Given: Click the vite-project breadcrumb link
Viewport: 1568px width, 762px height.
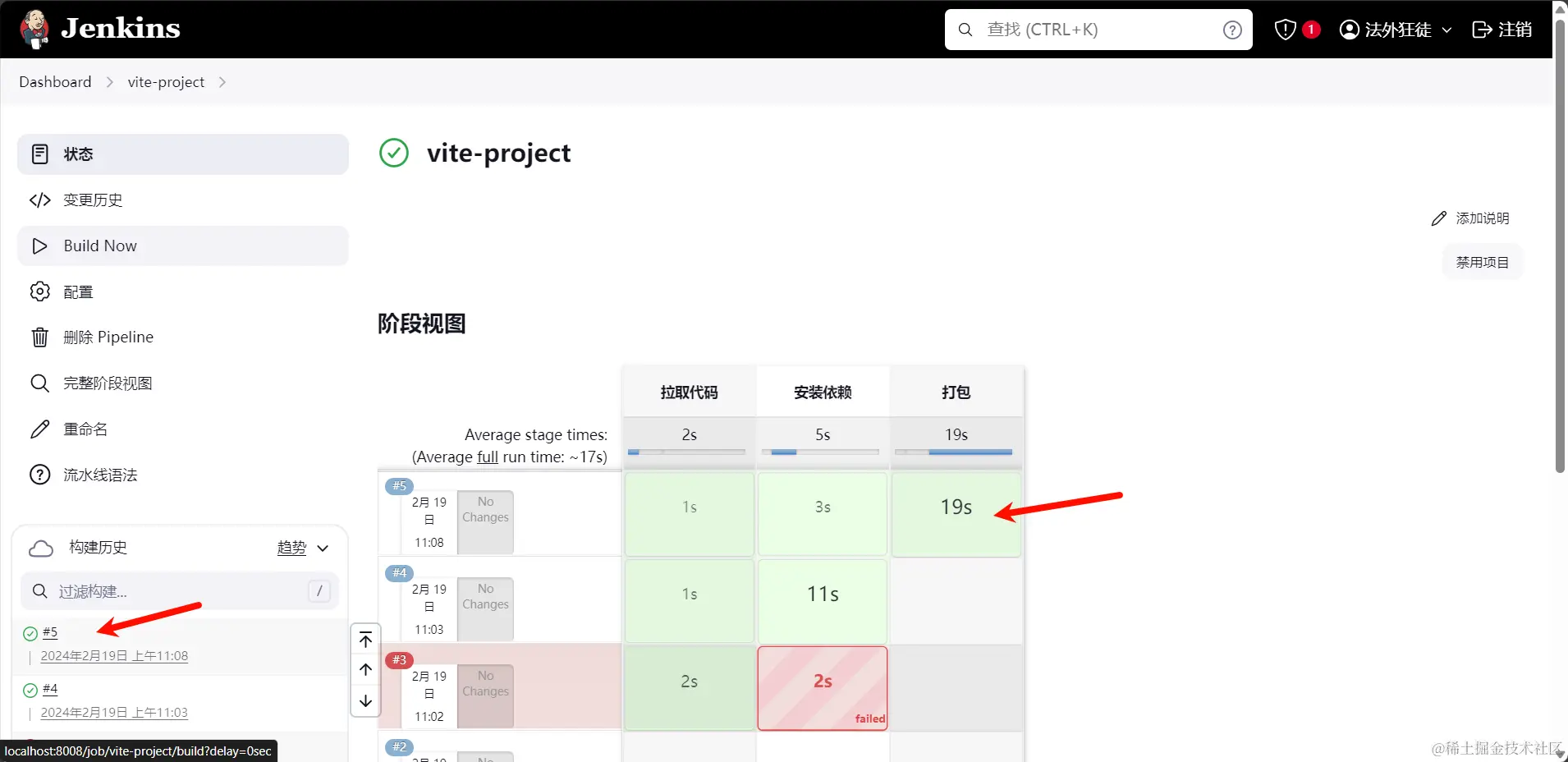Looking at the screenshot, I should [x=166, y=82].
